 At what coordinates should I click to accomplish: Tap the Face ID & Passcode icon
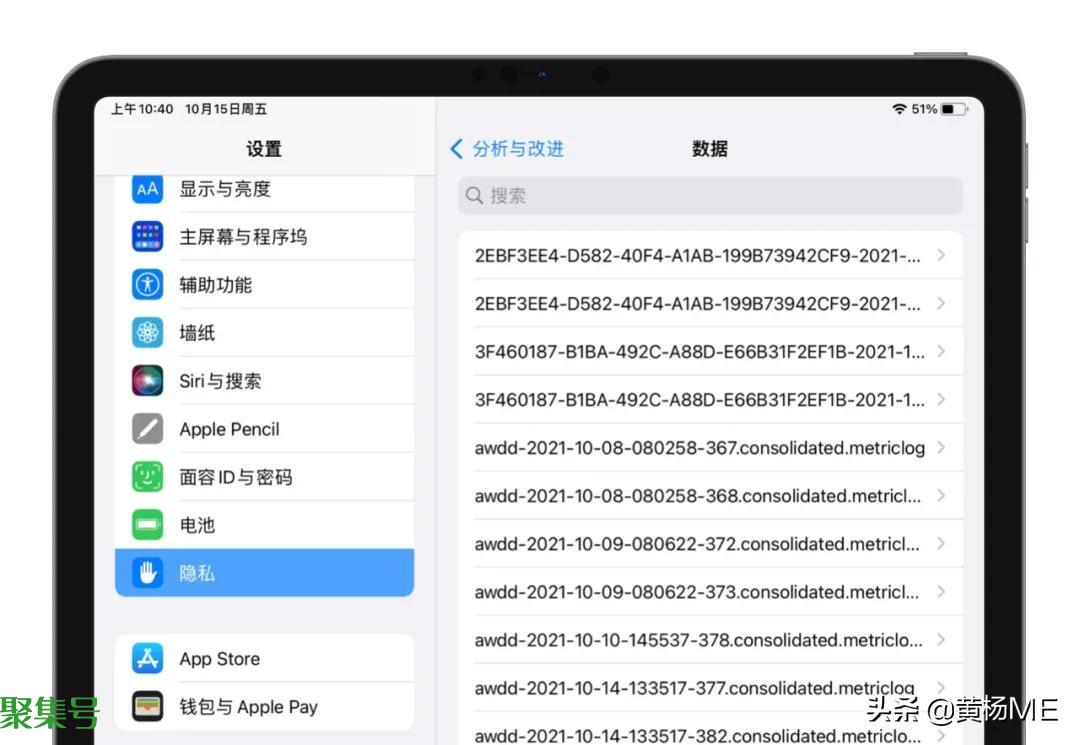pos(148,477)
